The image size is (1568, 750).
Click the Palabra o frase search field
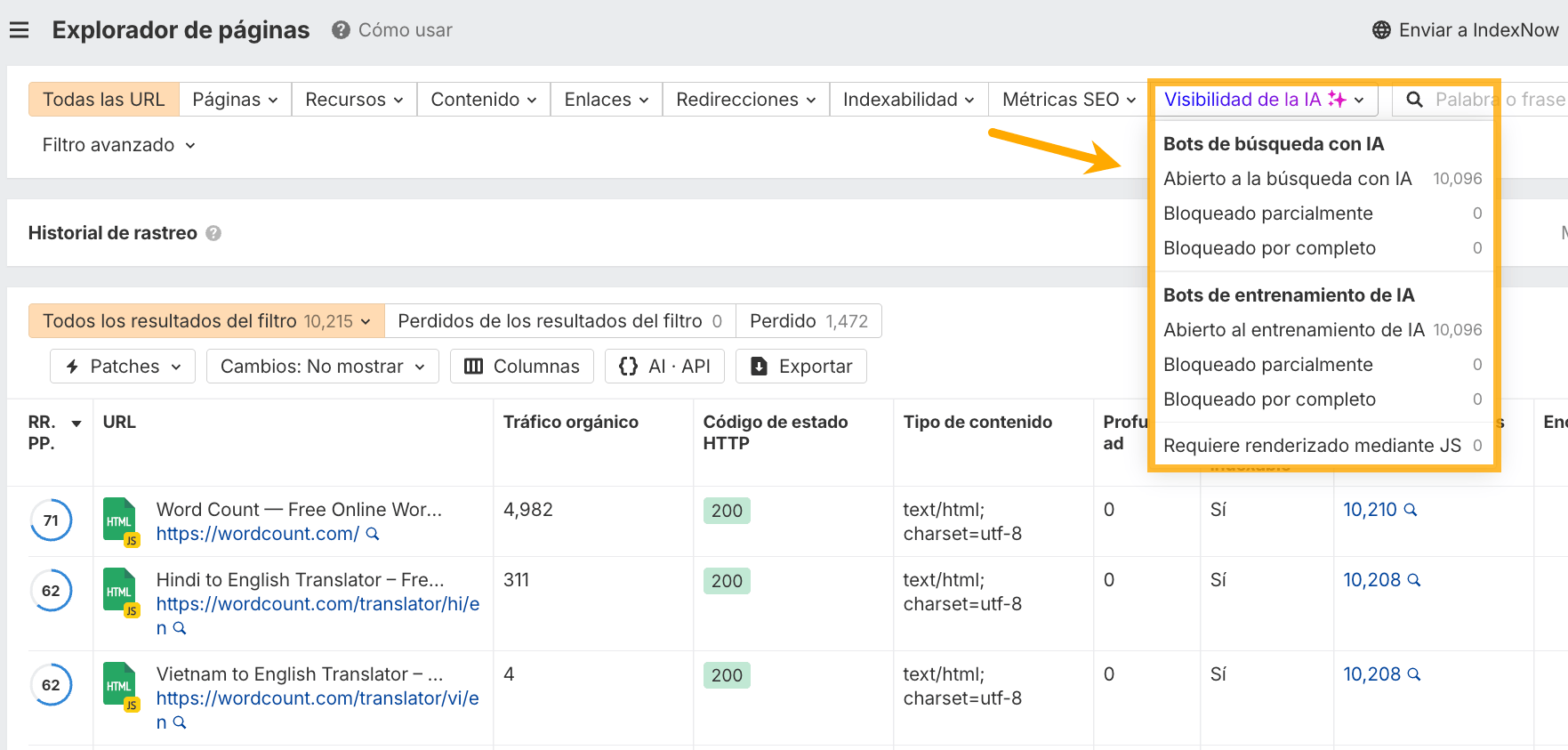click(1500, 100)
